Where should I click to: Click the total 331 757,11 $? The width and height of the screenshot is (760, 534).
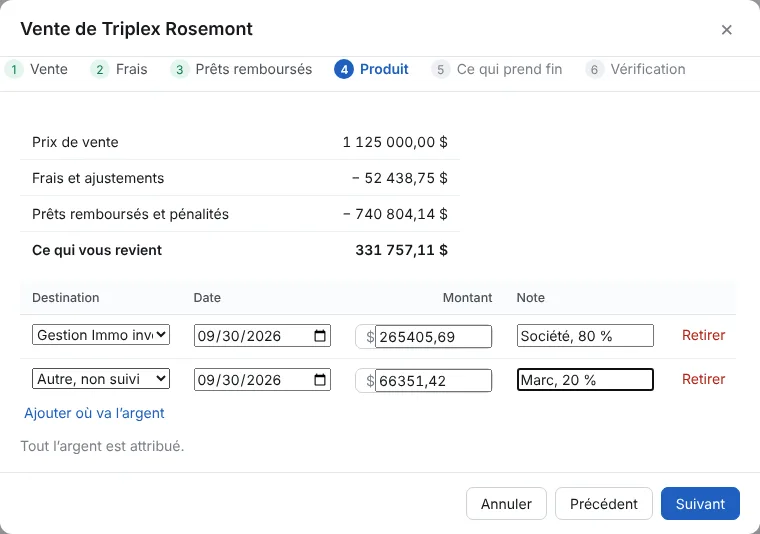[x=401, y=250]
